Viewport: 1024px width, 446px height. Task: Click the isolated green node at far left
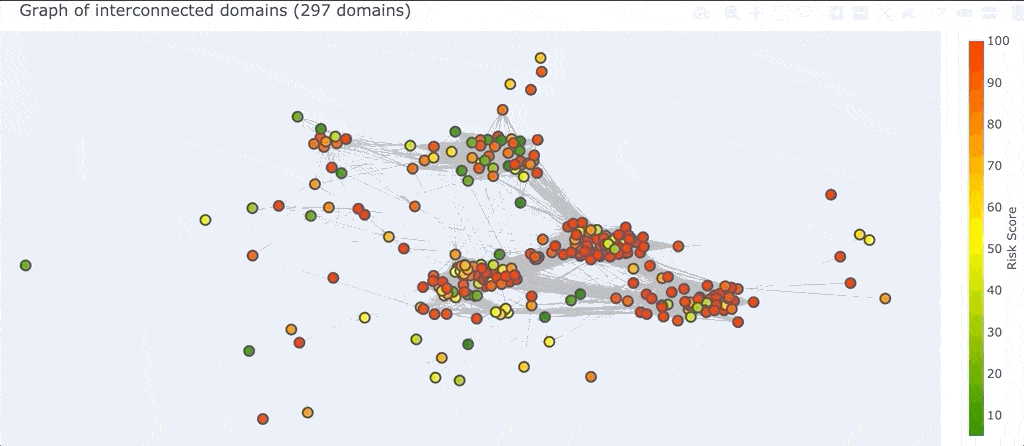click(25, 265)
